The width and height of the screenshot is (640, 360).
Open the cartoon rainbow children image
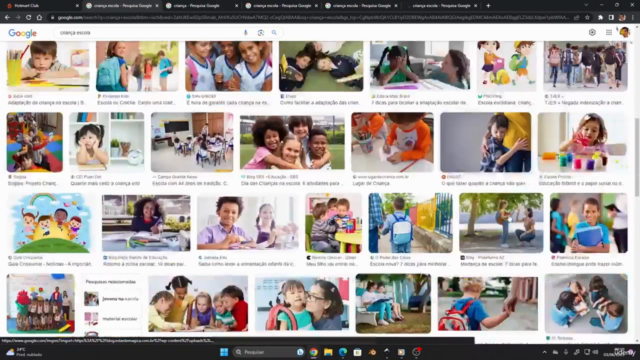[51, 223]
